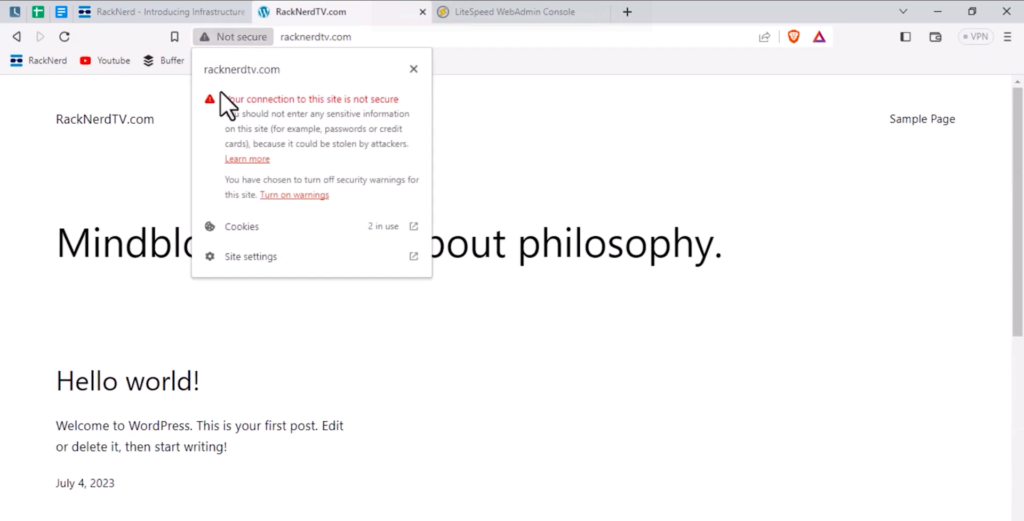This screenshot has width=1024, height=521.
Task: Go back using the back arrow
Action: [x=16, y=37]
